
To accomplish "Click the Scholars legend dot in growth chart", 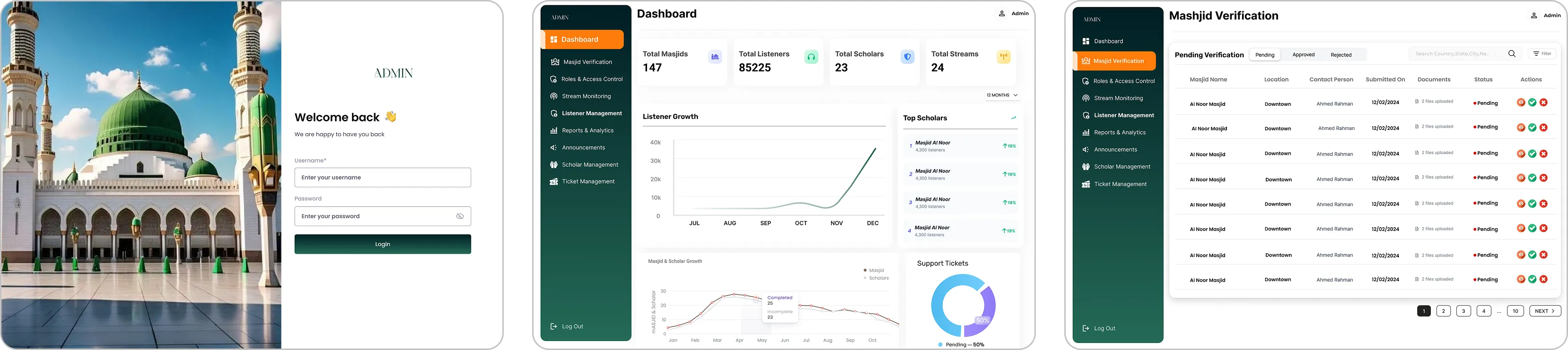I will coord(865,278).
